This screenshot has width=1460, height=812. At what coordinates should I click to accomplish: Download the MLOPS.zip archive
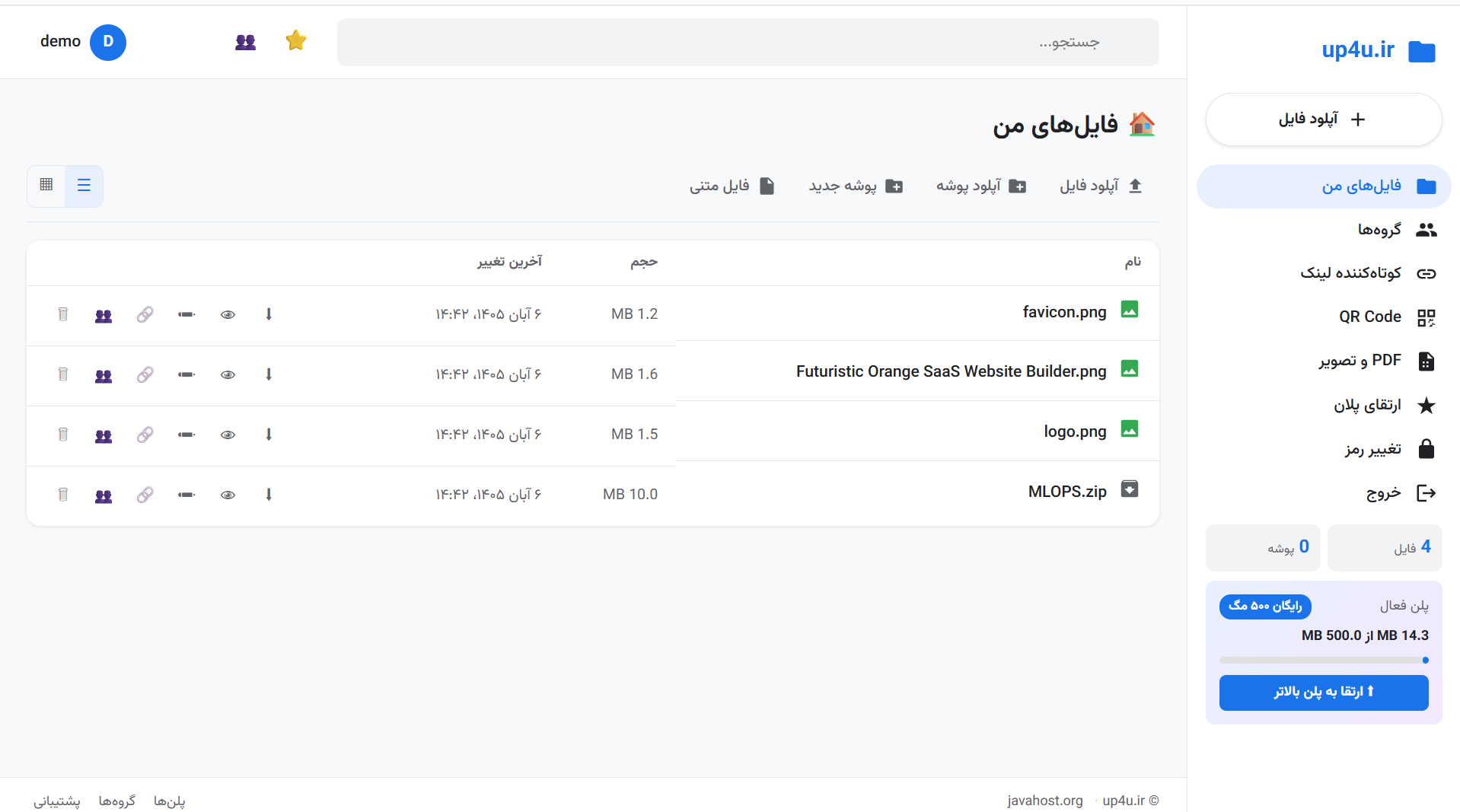[x=269, y=495]
